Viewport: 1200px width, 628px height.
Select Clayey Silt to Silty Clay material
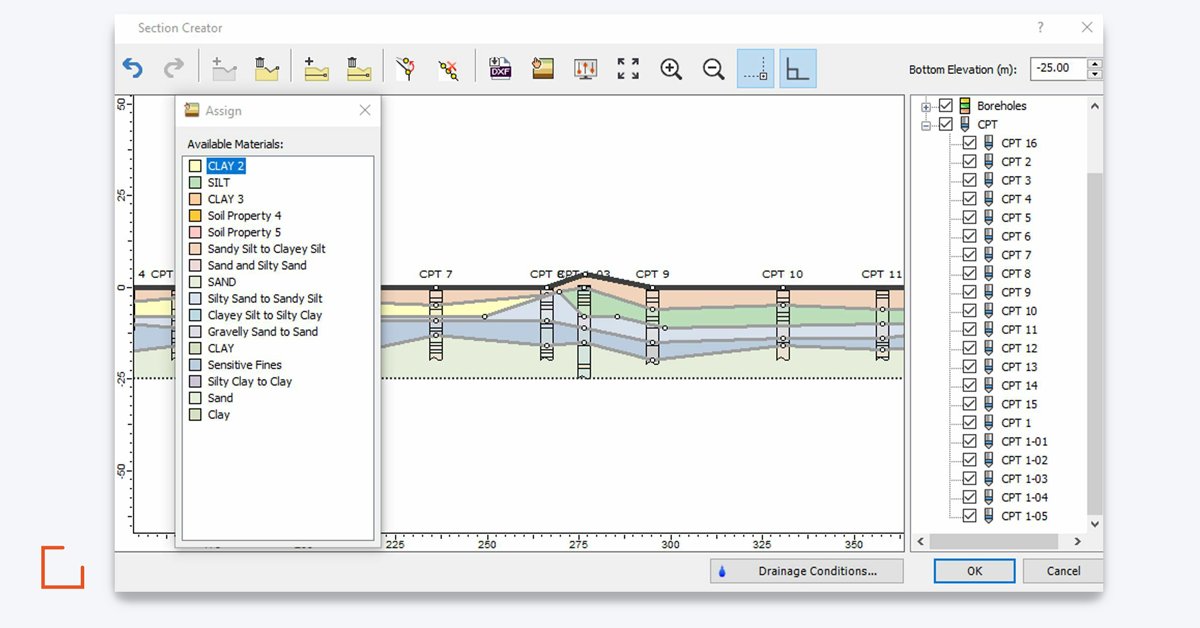265,315
